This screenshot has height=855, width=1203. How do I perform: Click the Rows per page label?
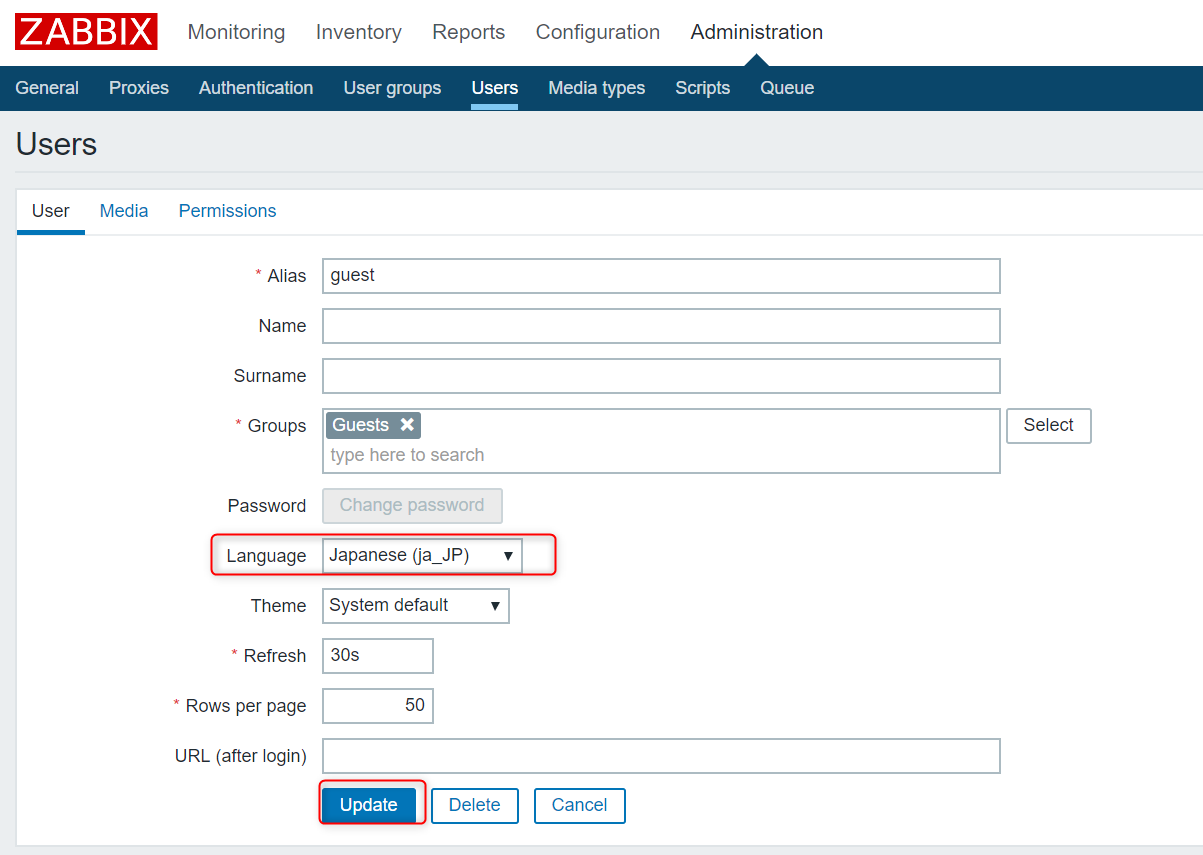tap(246, 706)
